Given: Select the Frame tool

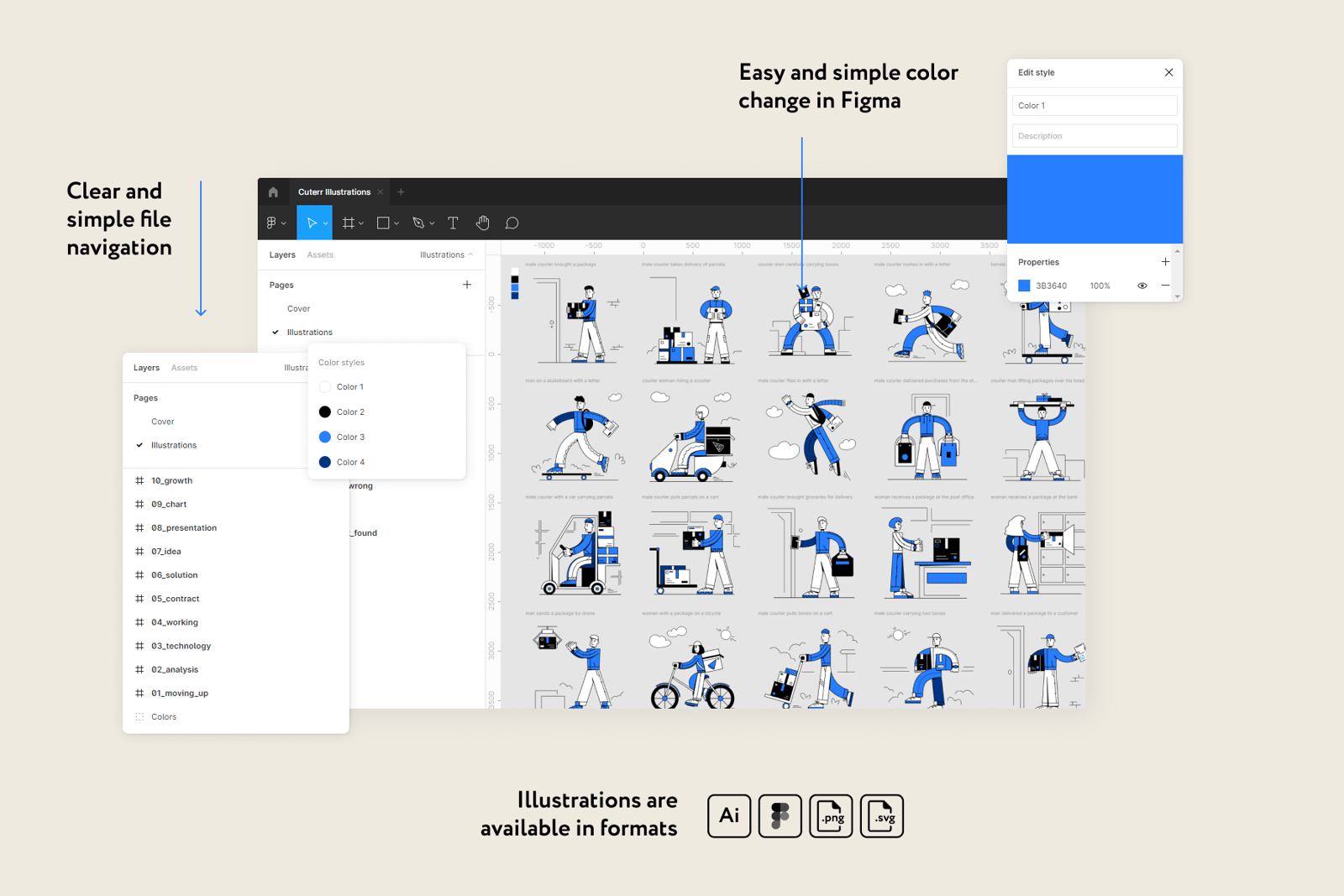Looking at the screenshot, I should (x=348, y=223).
